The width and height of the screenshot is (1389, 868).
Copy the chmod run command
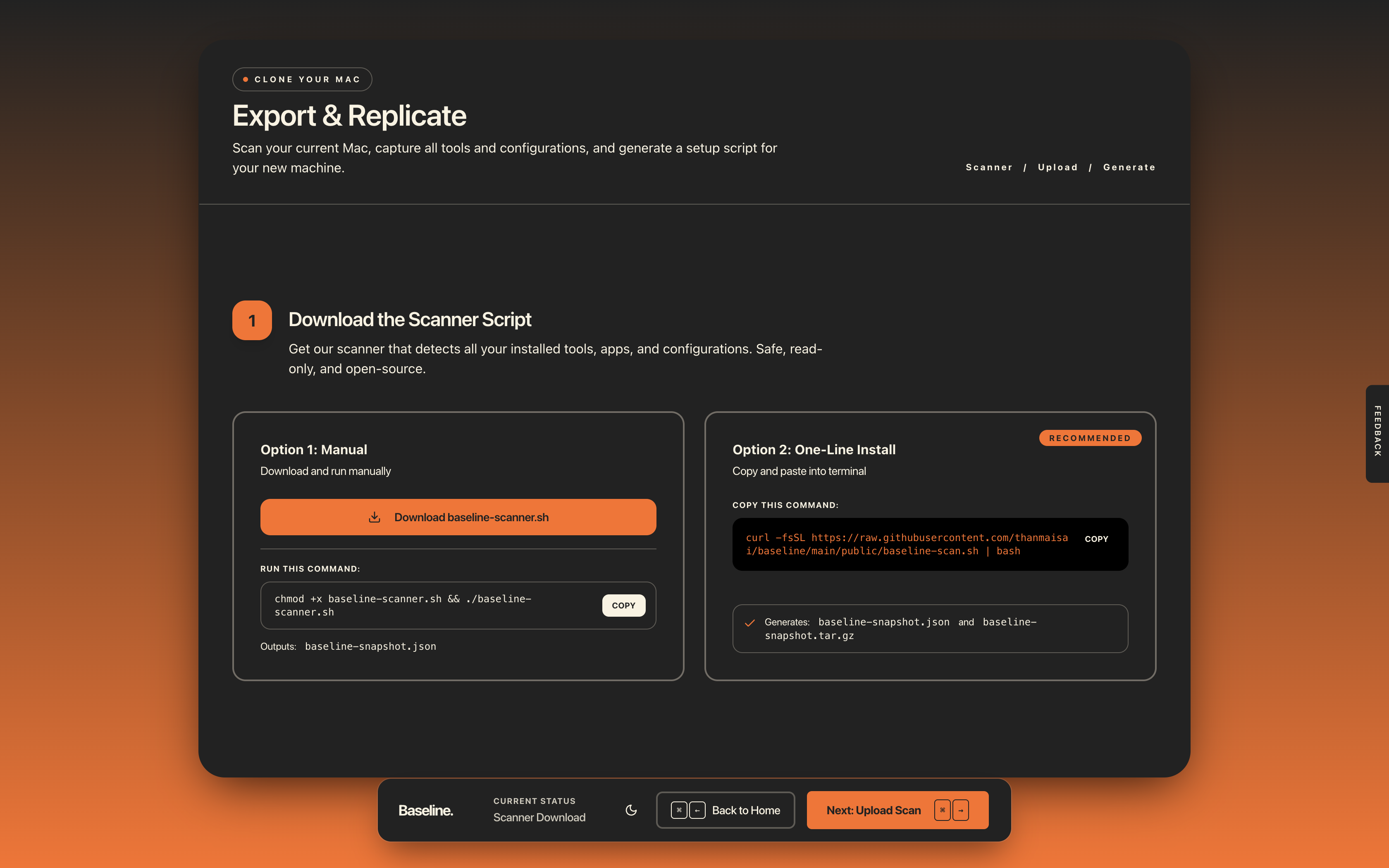(x=623, y=605)
